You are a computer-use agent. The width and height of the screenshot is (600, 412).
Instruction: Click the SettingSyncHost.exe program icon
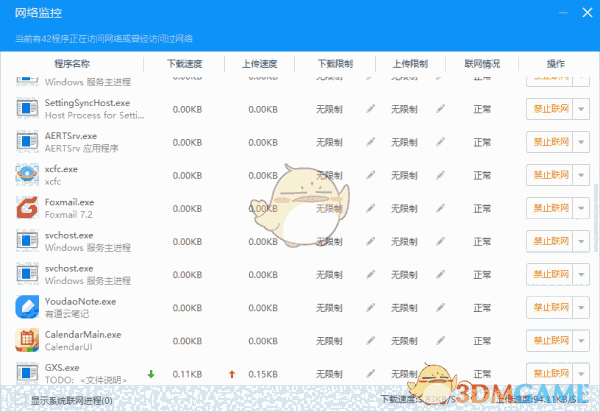(27, 108)
